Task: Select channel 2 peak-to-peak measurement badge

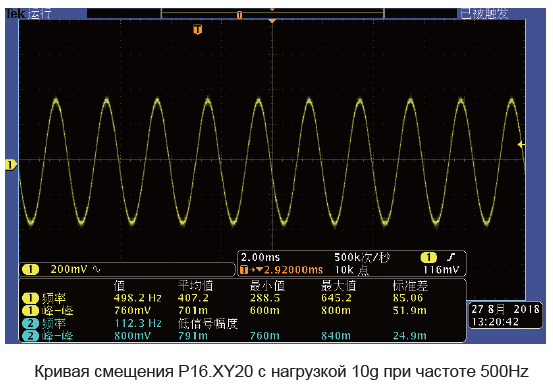Action: pos(30,336)
